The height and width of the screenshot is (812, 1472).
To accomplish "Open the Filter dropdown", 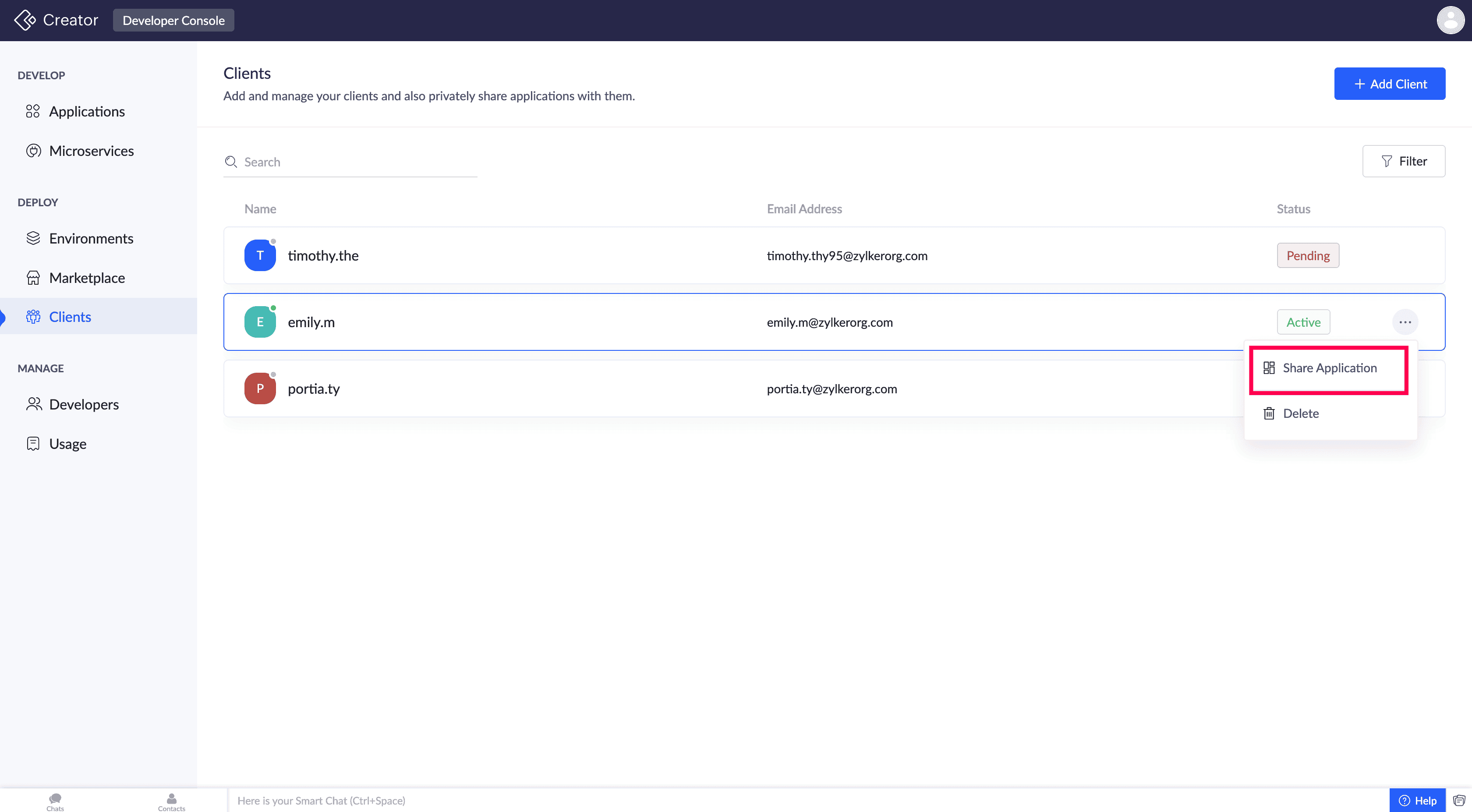I will click(x=1403, y=161).
